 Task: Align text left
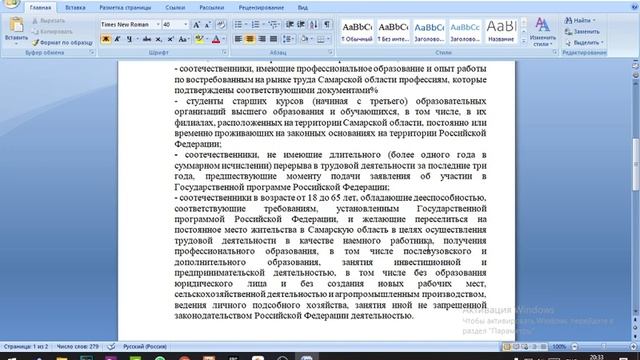[x=238, y=39]
